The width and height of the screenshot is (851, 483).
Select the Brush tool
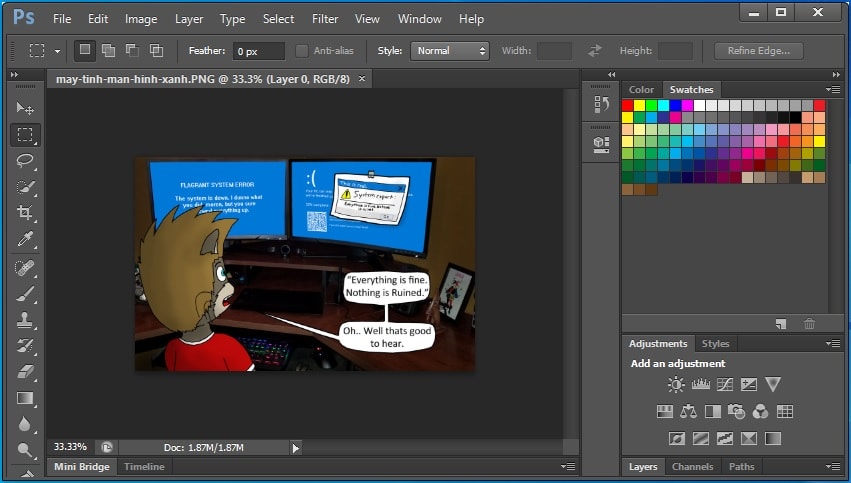coord(24,294)
